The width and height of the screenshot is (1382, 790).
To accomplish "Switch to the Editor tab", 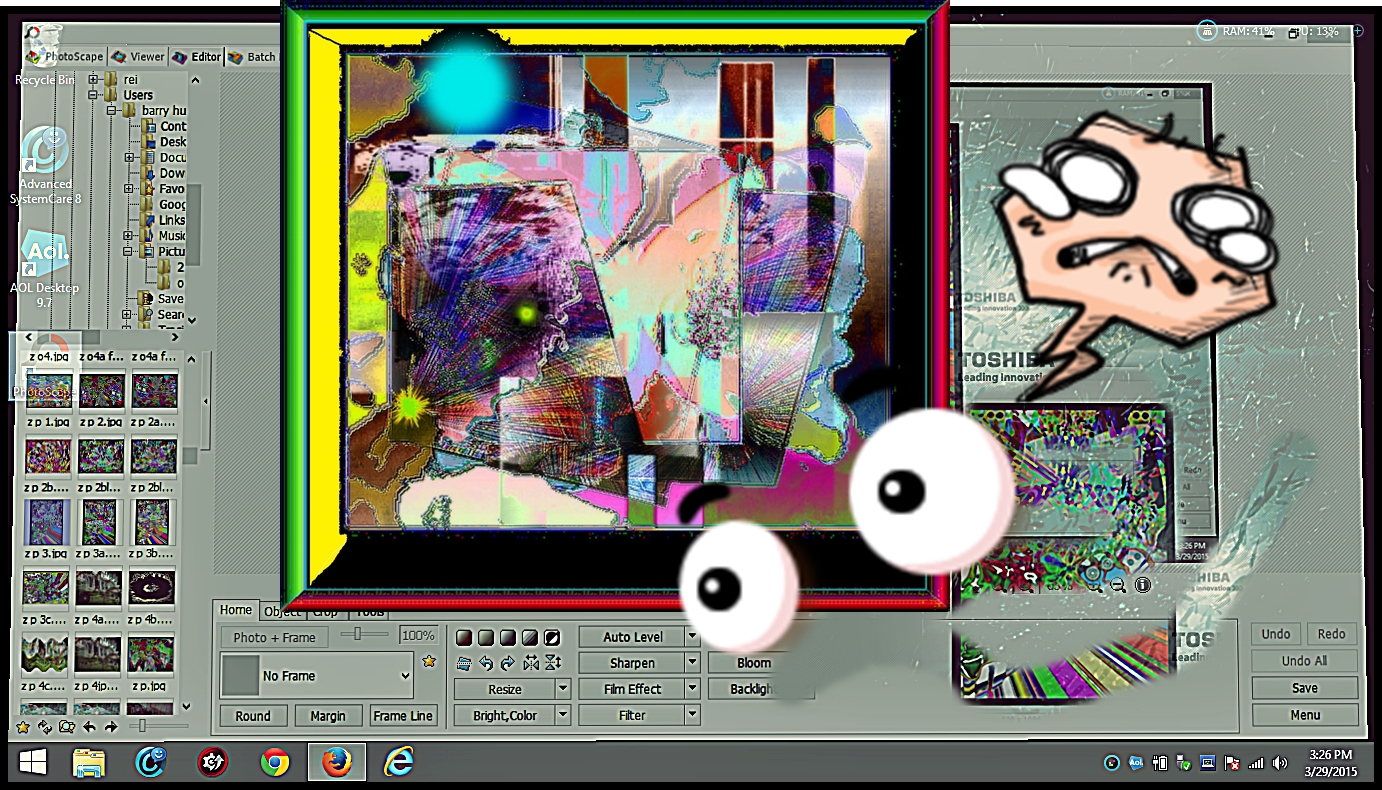I will 197,57.
